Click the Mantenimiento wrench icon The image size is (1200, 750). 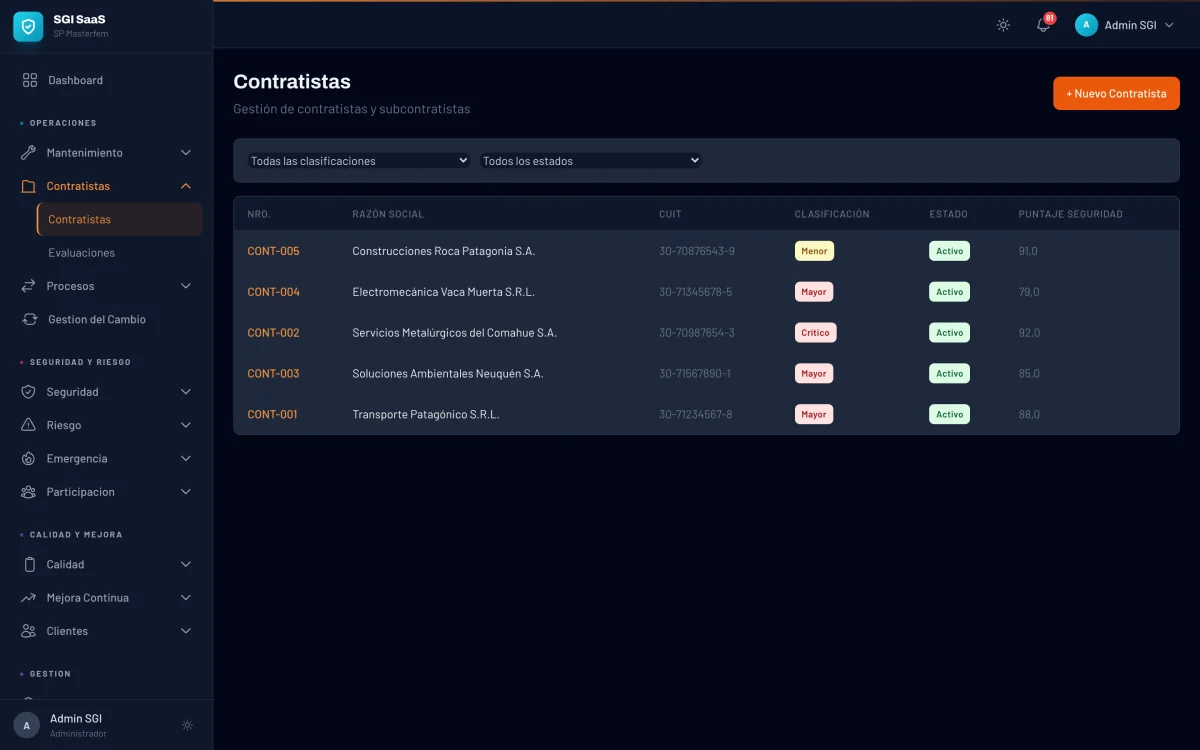coord(28,153)
